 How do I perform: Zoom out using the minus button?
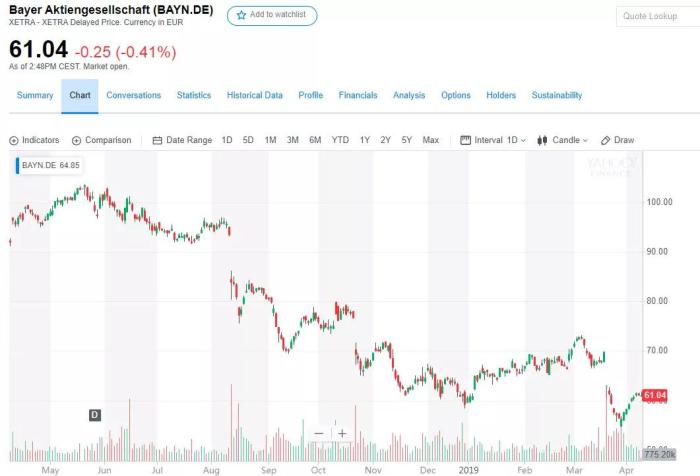(319, 434)
